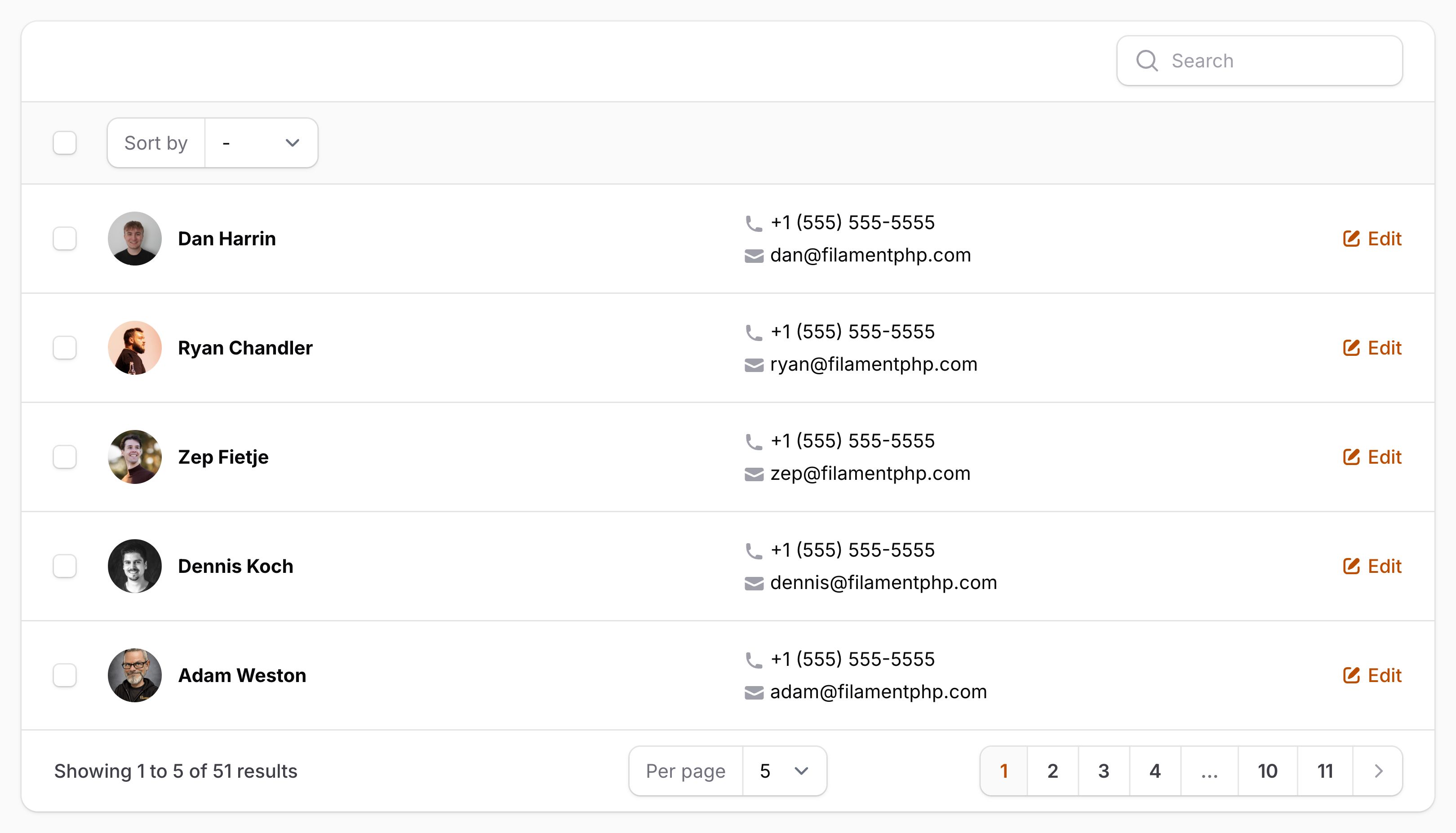The height and width of the screenshot is (833, 1456).
Task: Select page 1 in pagination
Action: pos(1004,771)
